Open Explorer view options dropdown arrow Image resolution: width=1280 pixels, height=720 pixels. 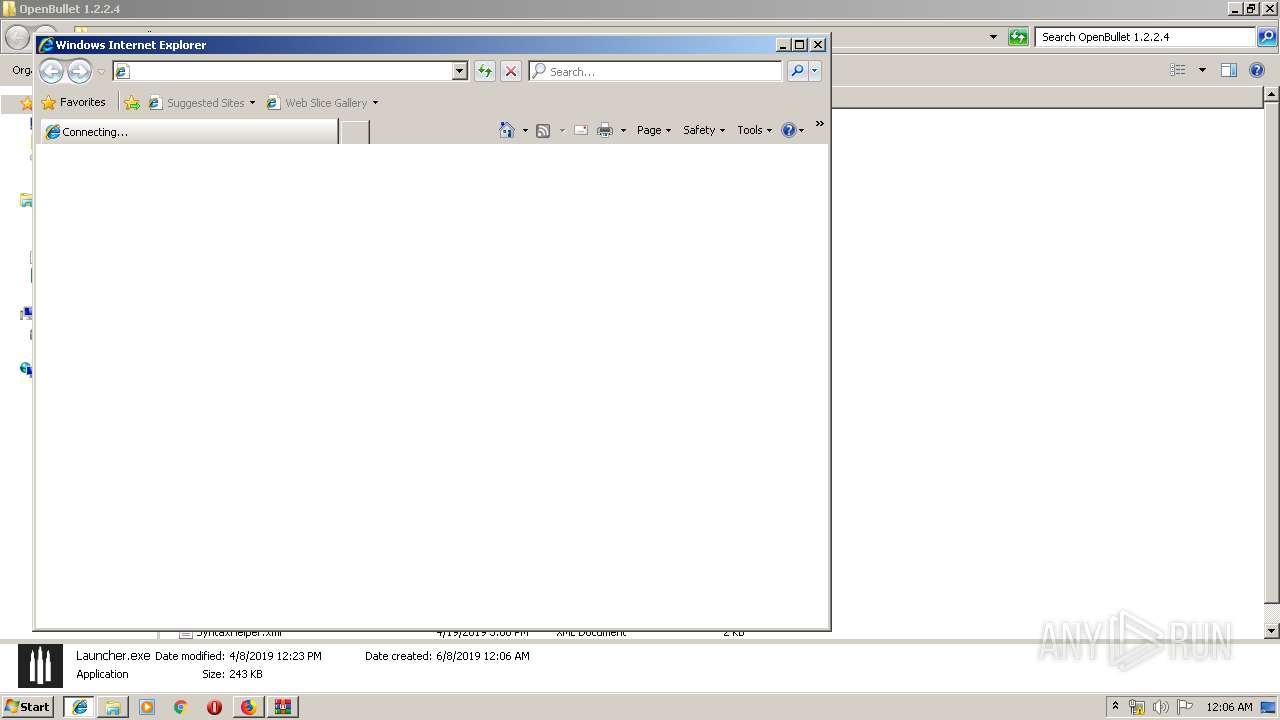[x=1202, y=70]
